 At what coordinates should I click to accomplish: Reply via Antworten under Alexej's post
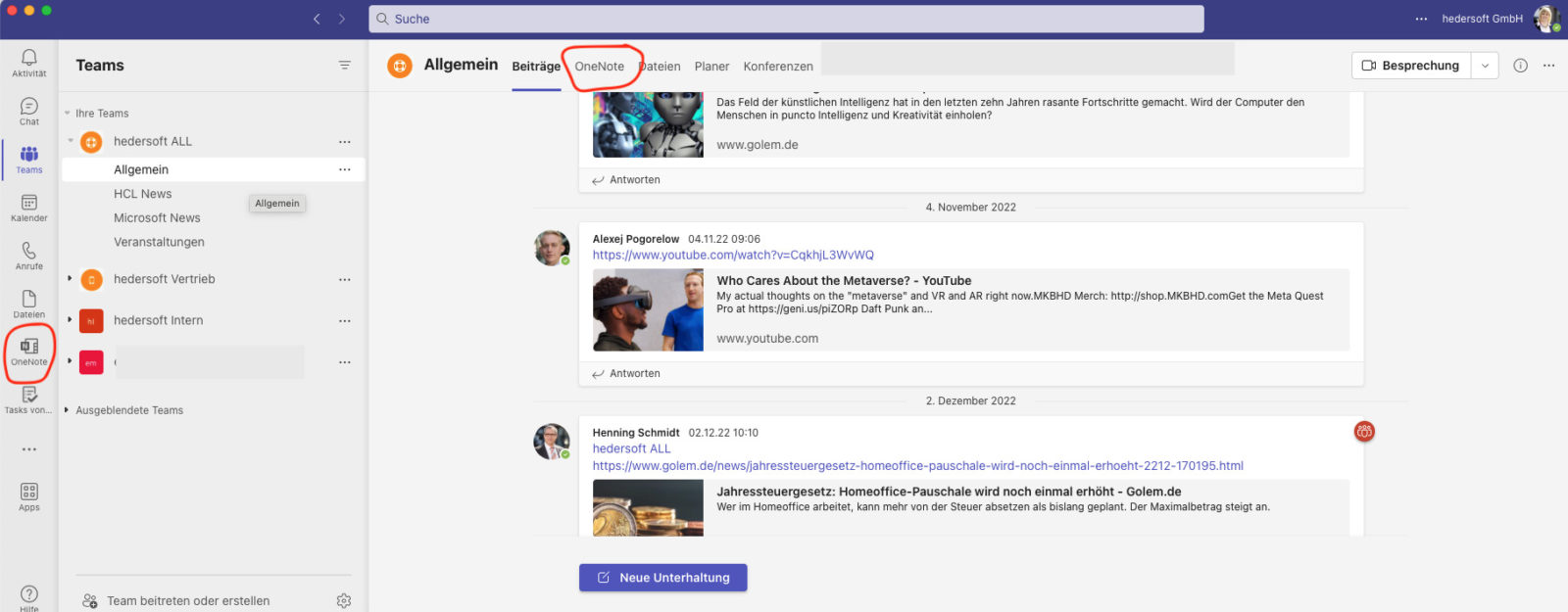626,374
